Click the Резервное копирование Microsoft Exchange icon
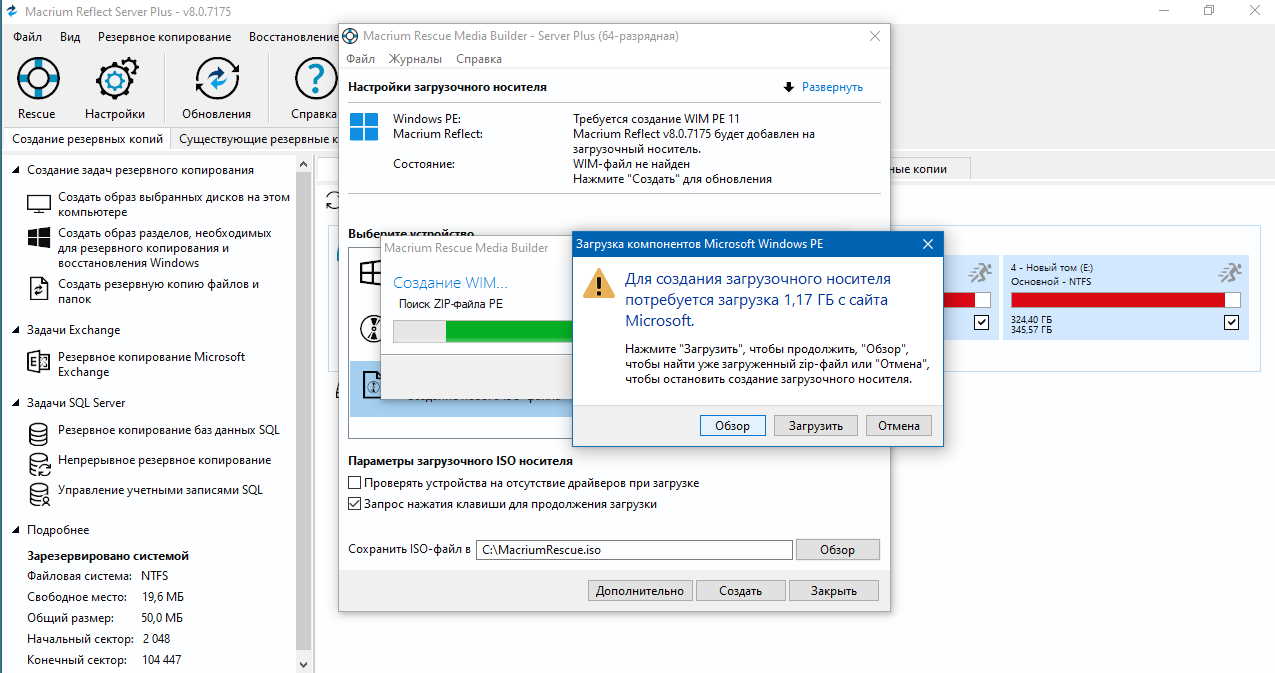The image size is (1275, 673). (39, 363)
